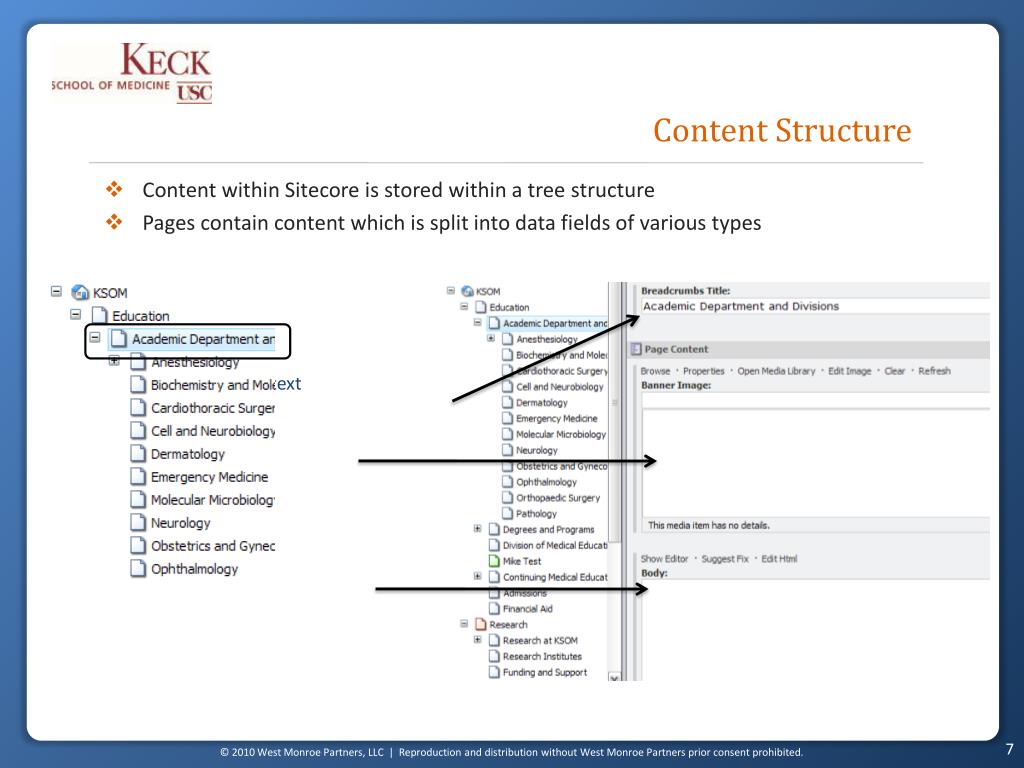
Task: Select Cardiothoracic Surgery in left tree
Action: point(213,408)
